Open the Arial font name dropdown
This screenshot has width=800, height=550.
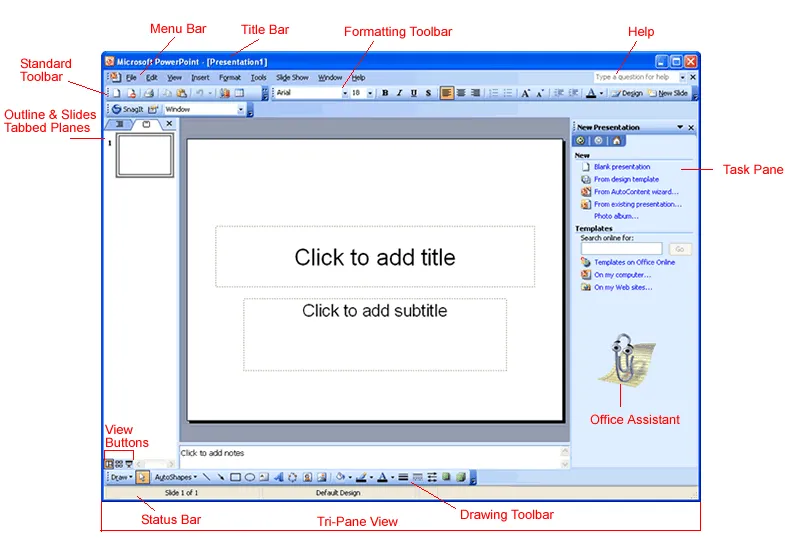click(x=345, y=93)
